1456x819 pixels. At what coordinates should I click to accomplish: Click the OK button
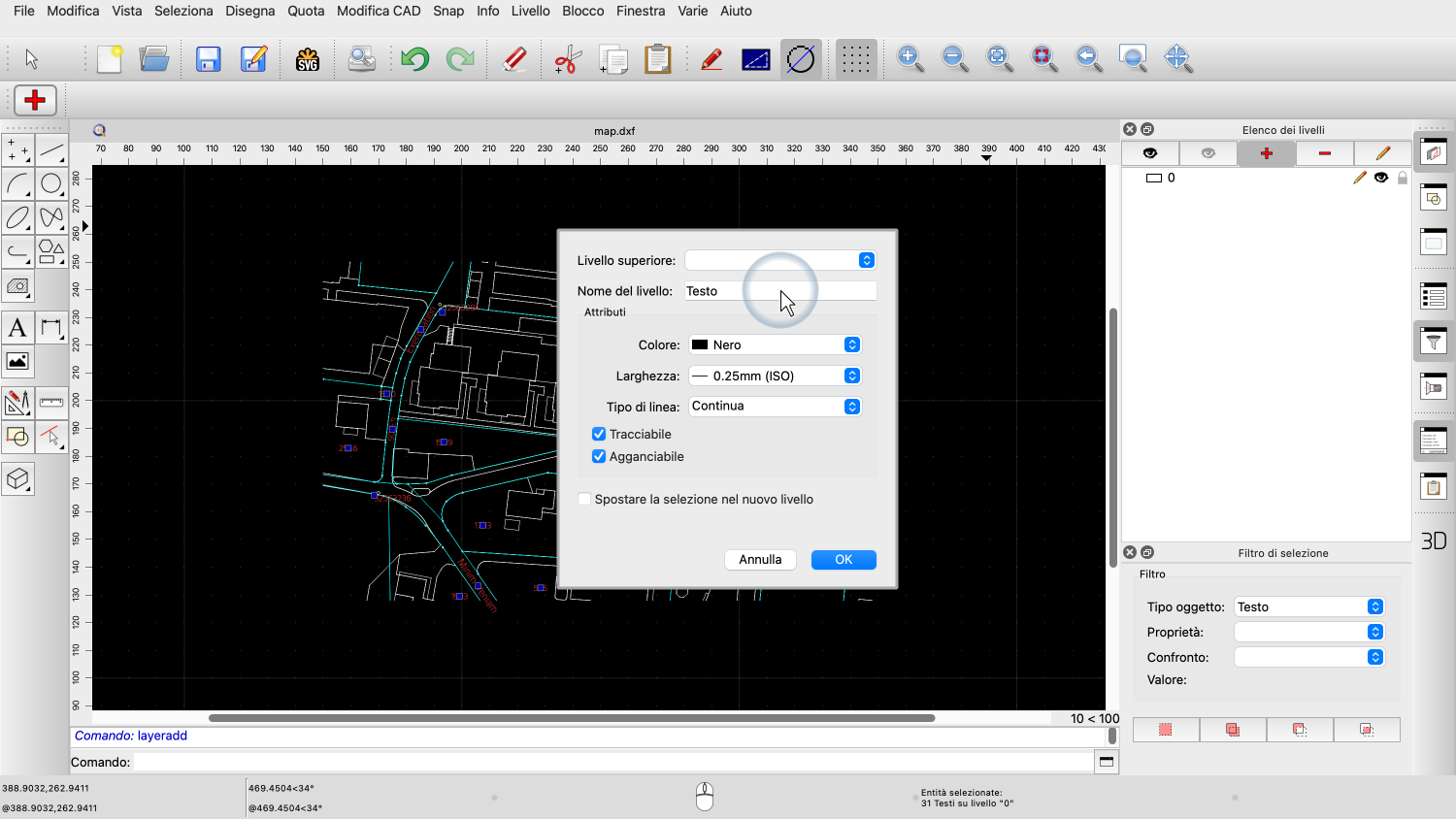tap(844, 560)
